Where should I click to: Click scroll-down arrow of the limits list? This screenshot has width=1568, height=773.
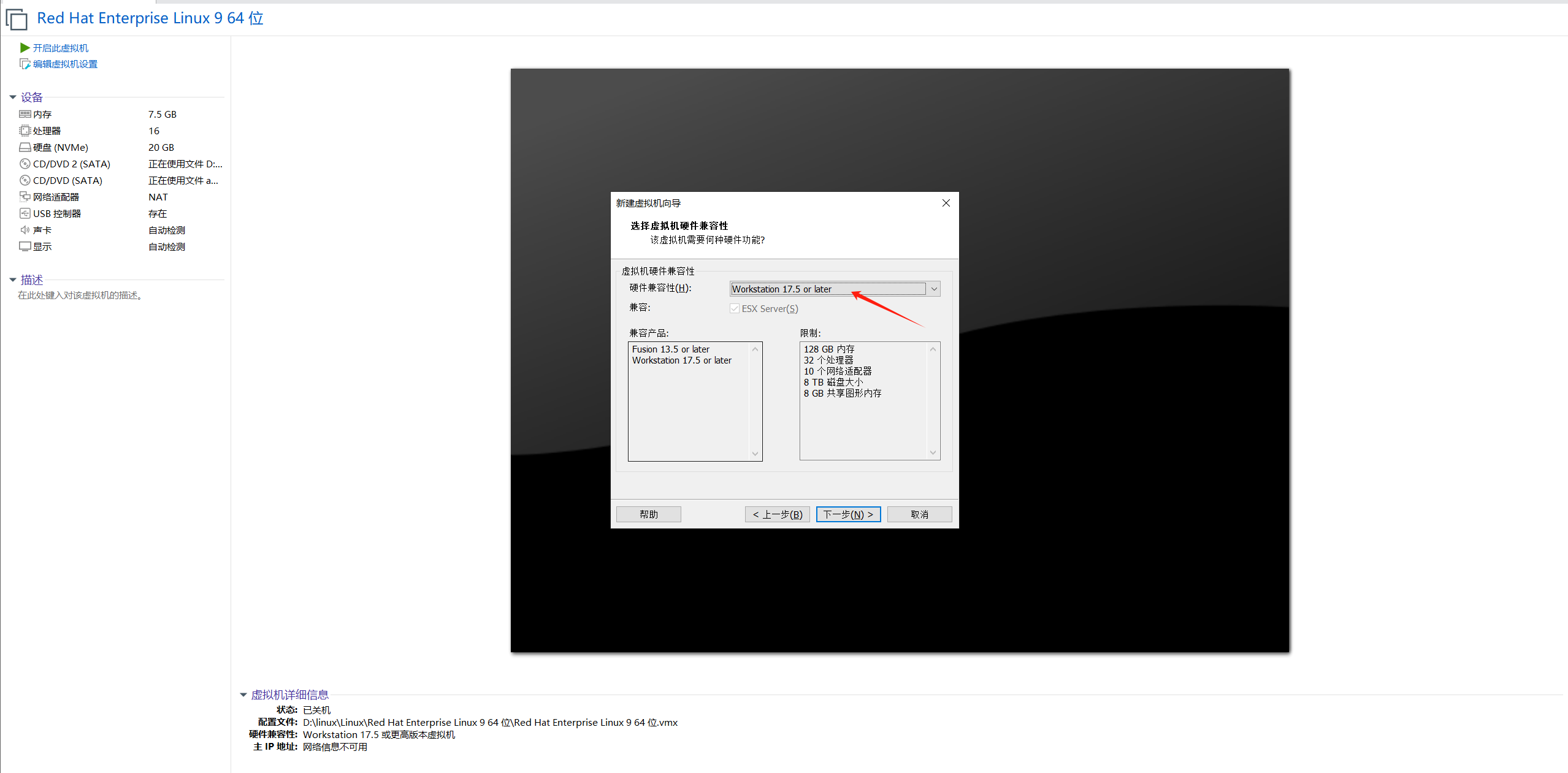(x=933, y=453)
